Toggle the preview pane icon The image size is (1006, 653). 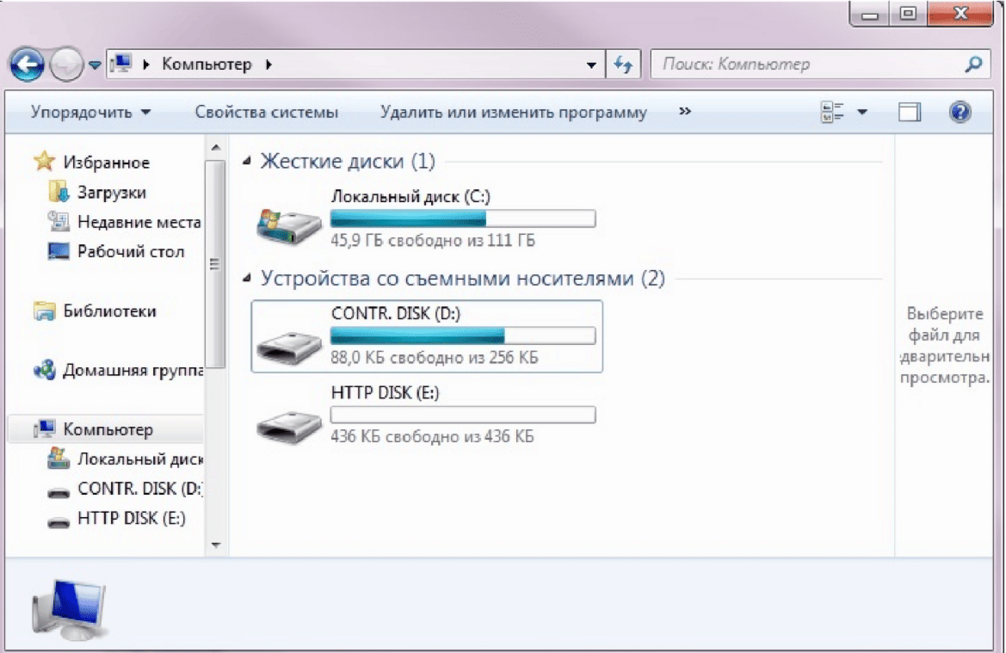click(x=909, y=112)
